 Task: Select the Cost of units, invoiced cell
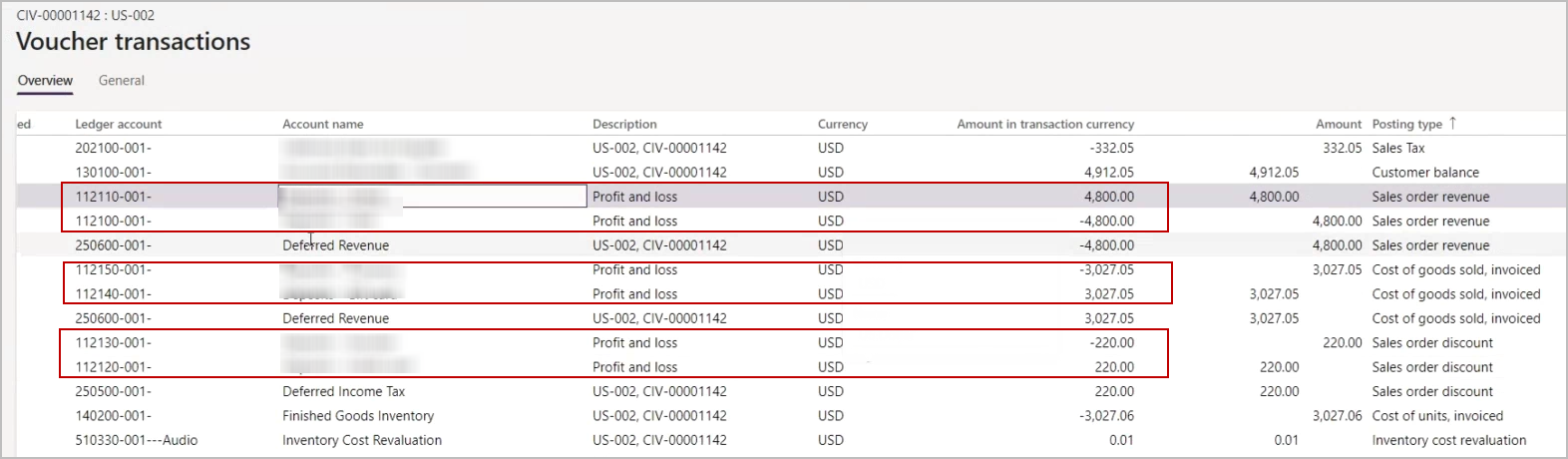click(x=1436, y=416)
